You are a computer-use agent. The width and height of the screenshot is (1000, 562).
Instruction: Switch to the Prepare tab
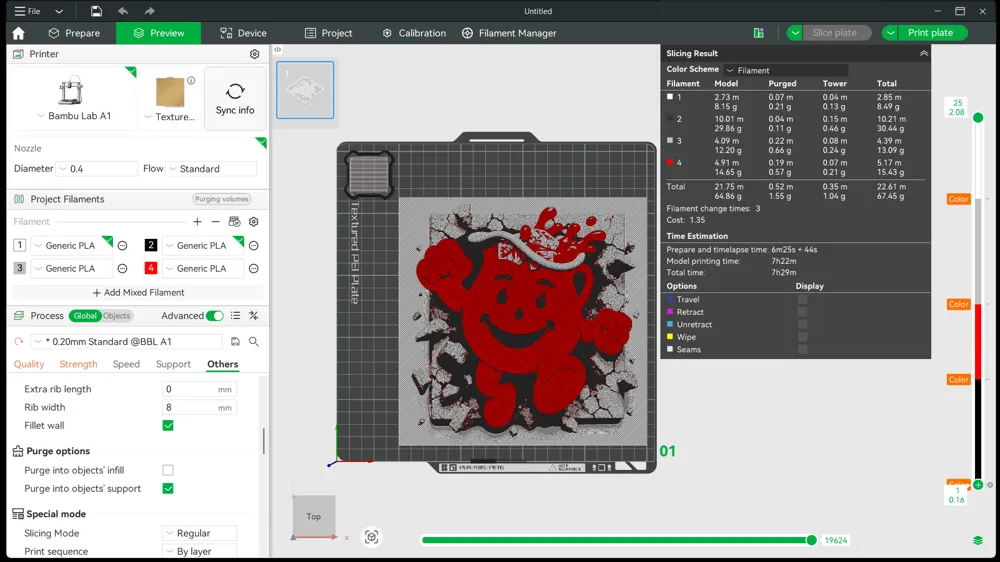pyautogui.click(x=75, y=33)
